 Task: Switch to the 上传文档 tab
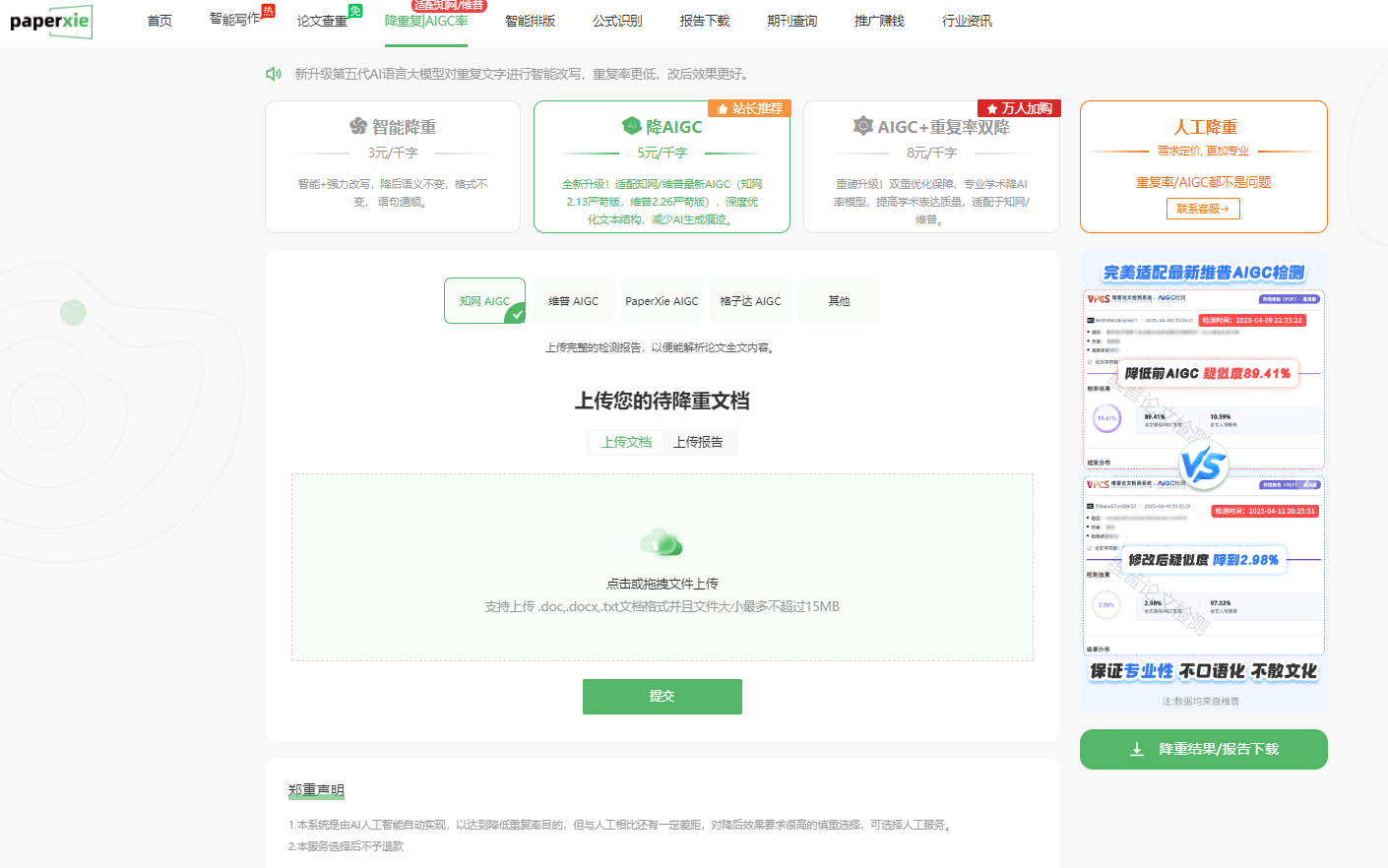(626, 442)
